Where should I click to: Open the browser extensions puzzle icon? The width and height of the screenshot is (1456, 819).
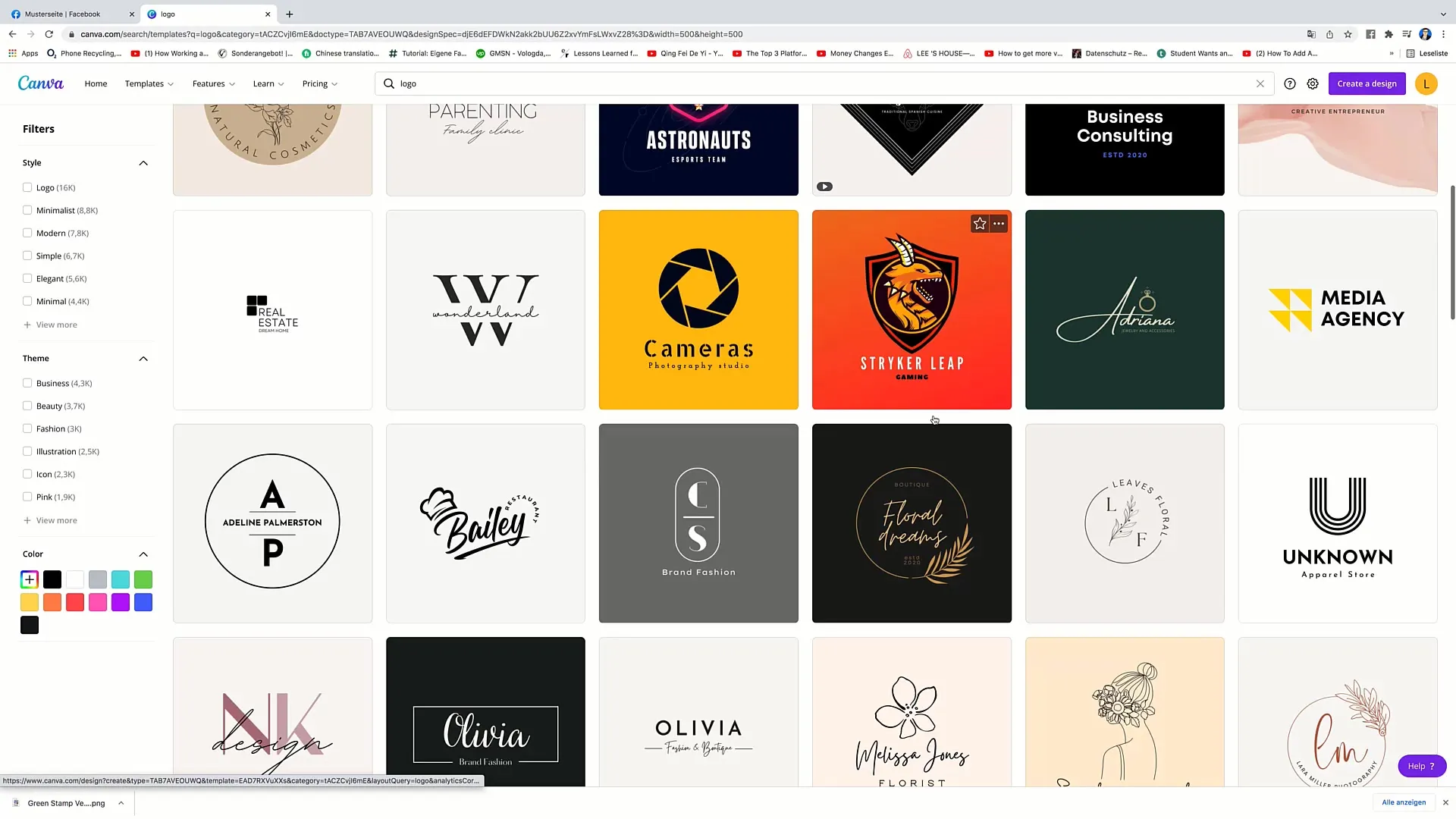[x=1389, y=34]
